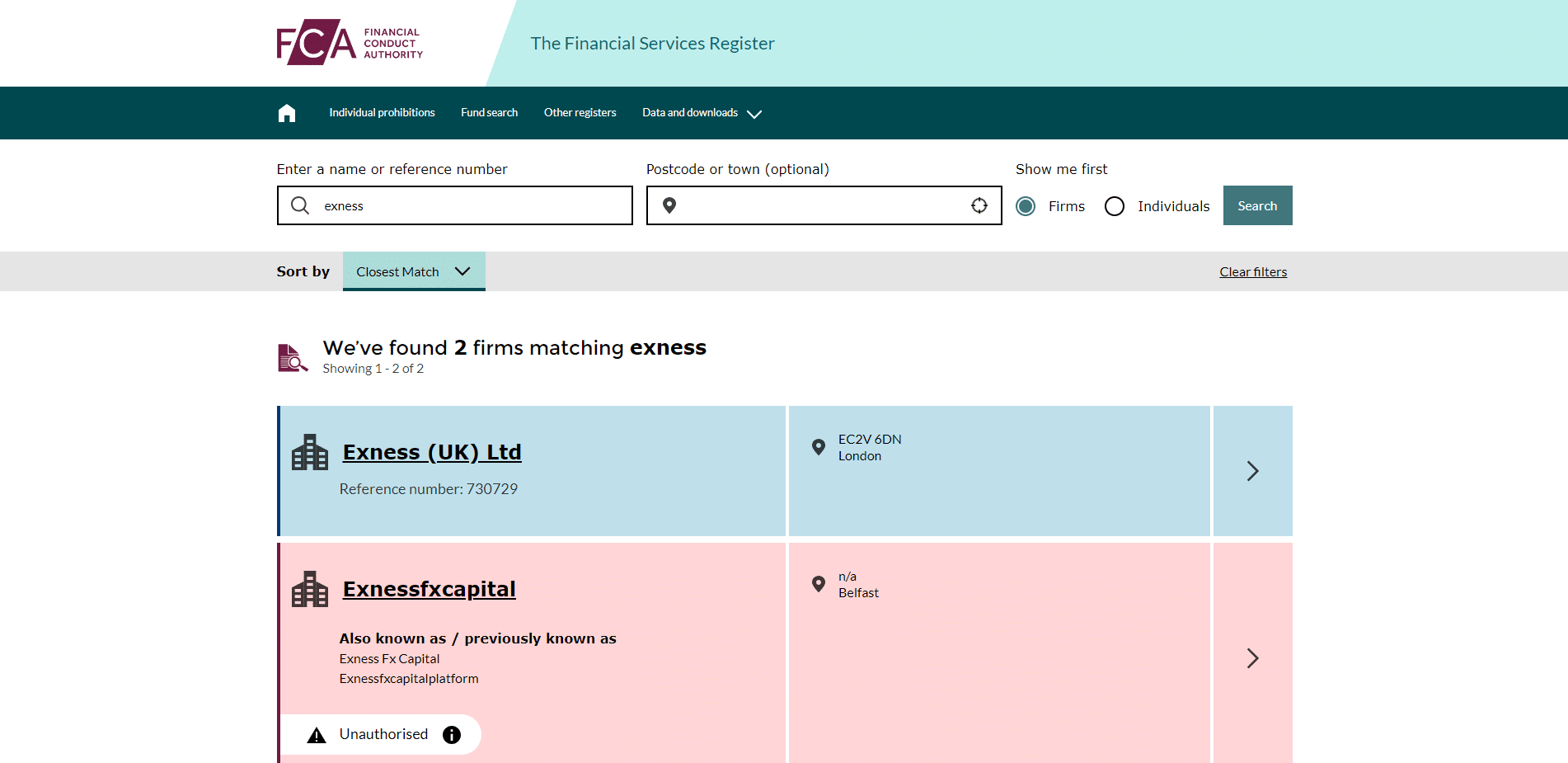
Task: Expand the Data and downloads menu
Action: tap(702, 113)
